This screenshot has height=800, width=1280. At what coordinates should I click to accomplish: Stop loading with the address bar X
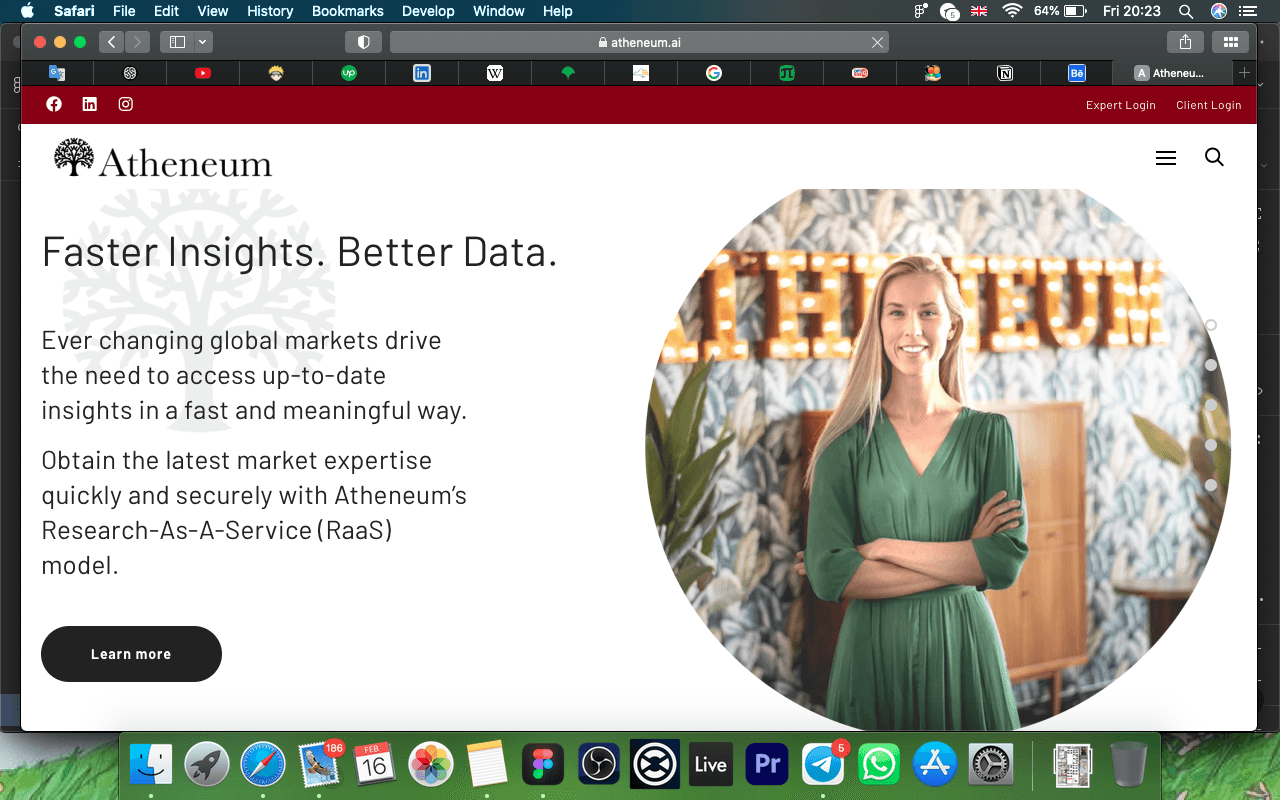877,42
